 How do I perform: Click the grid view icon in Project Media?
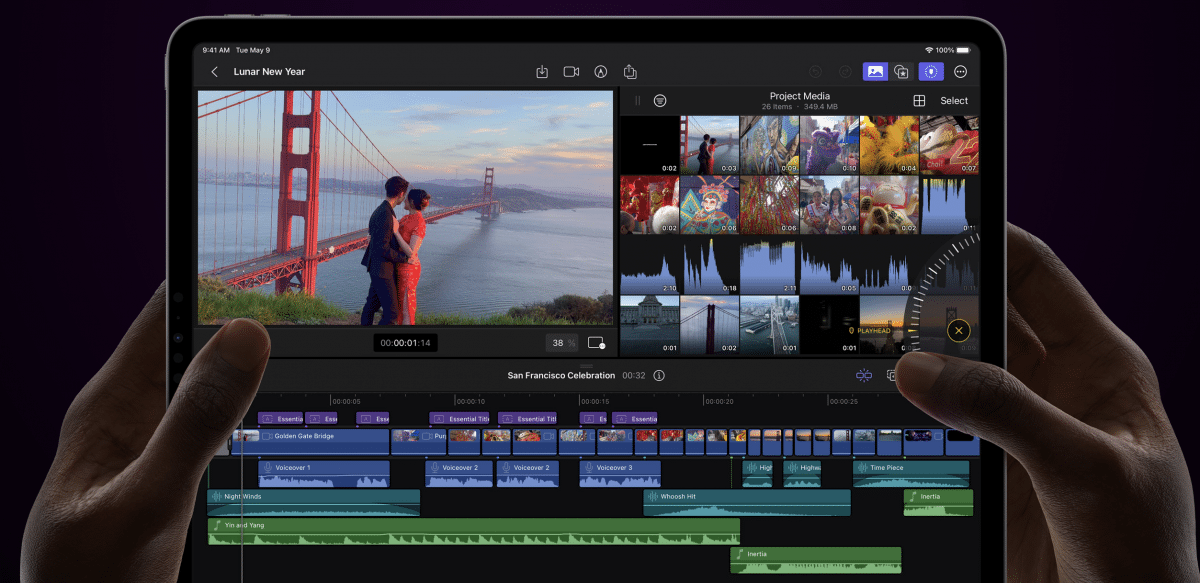tap(918, 100)
